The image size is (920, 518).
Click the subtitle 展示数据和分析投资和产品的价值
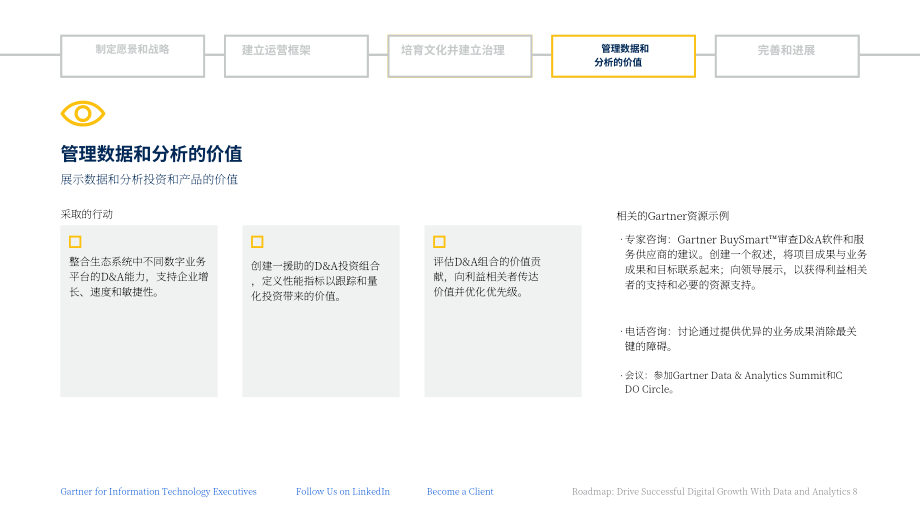click(x=149, y=180)
